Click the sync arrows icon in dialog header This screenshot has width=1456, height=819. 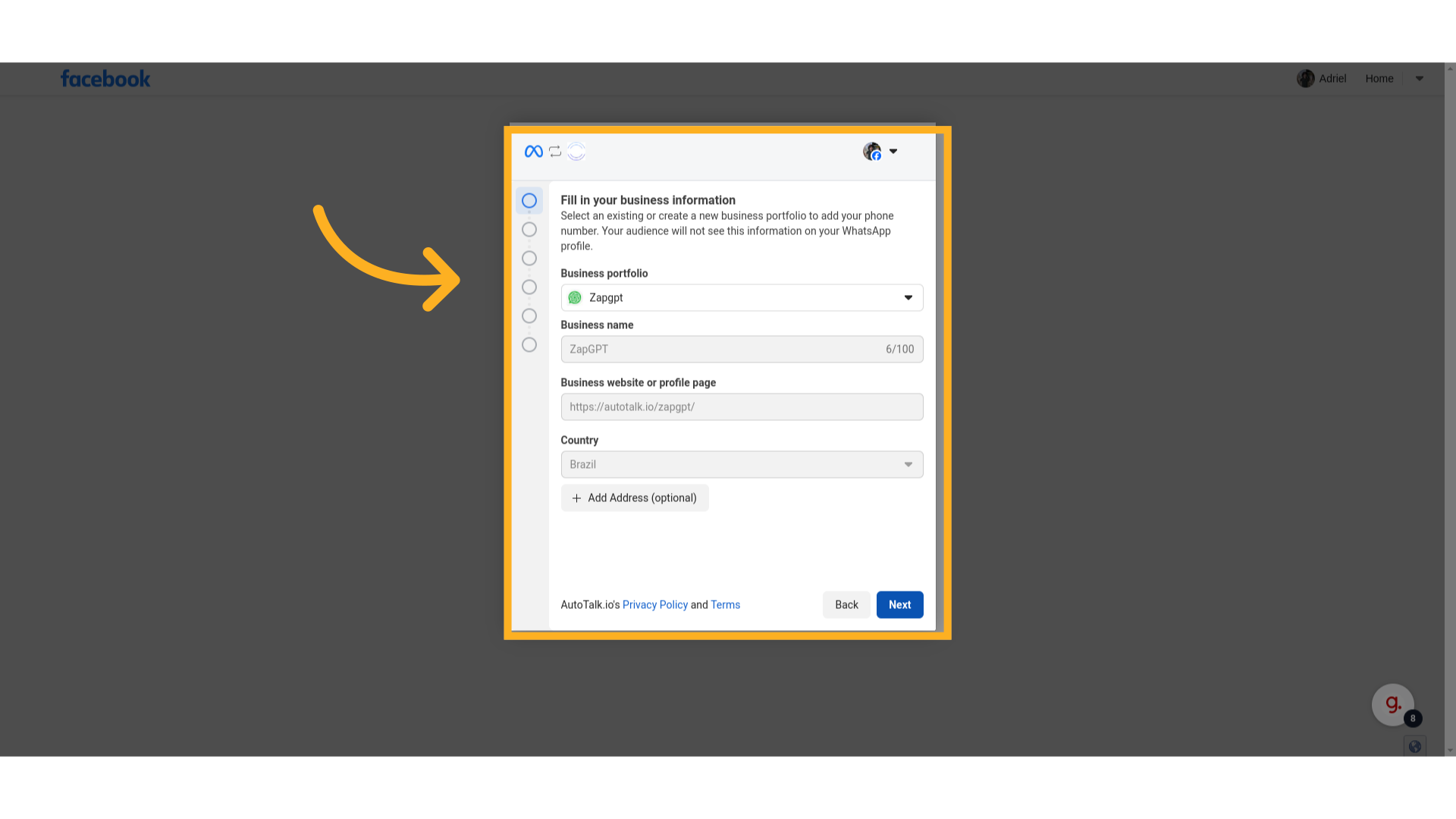point(555,152)
